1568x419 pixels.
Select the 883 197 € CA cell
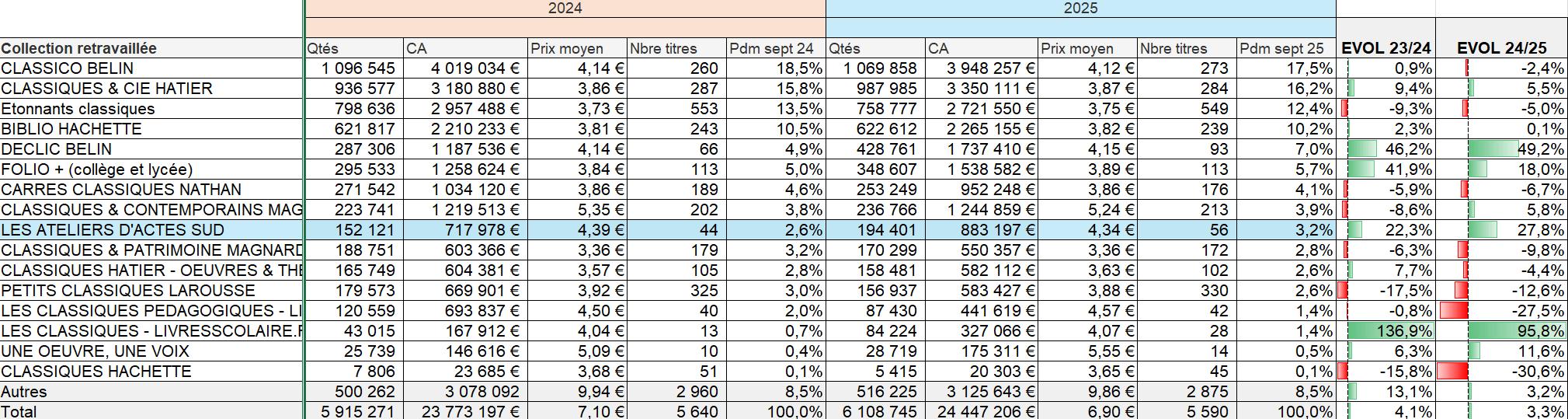(x=982, y=230)
